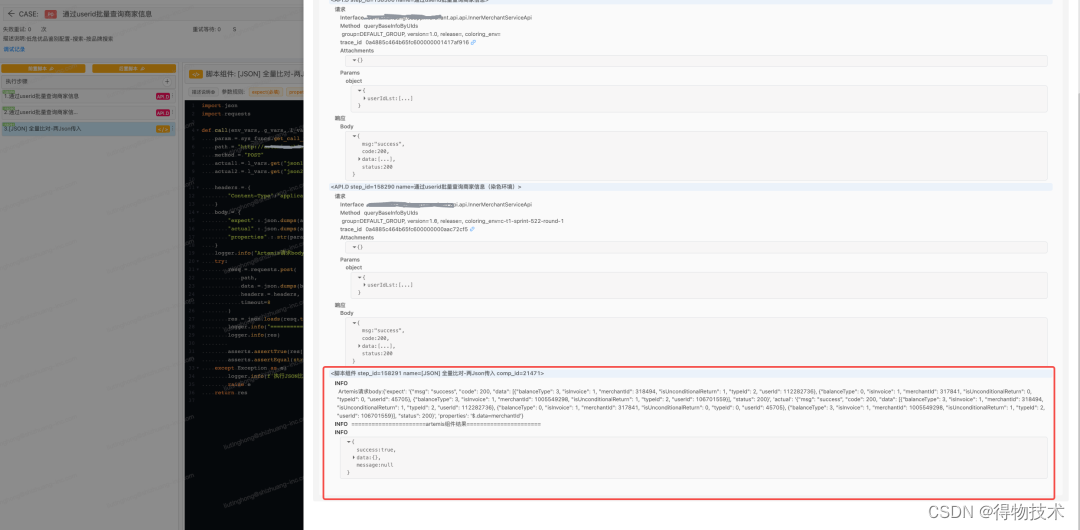Click trace_id value ending 1417af916
1080x530 pixels.
[x=416, y=42]
